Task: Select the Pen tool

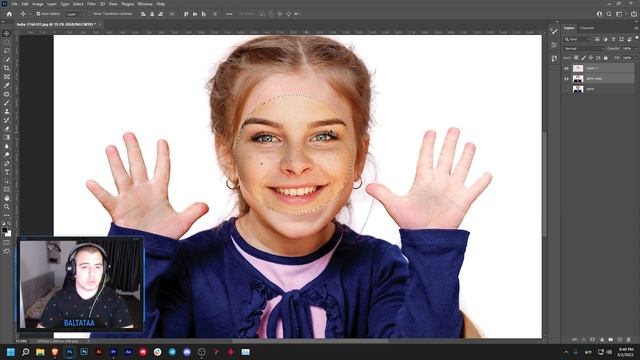Action: pyautogui.click(x=7, y=163)
